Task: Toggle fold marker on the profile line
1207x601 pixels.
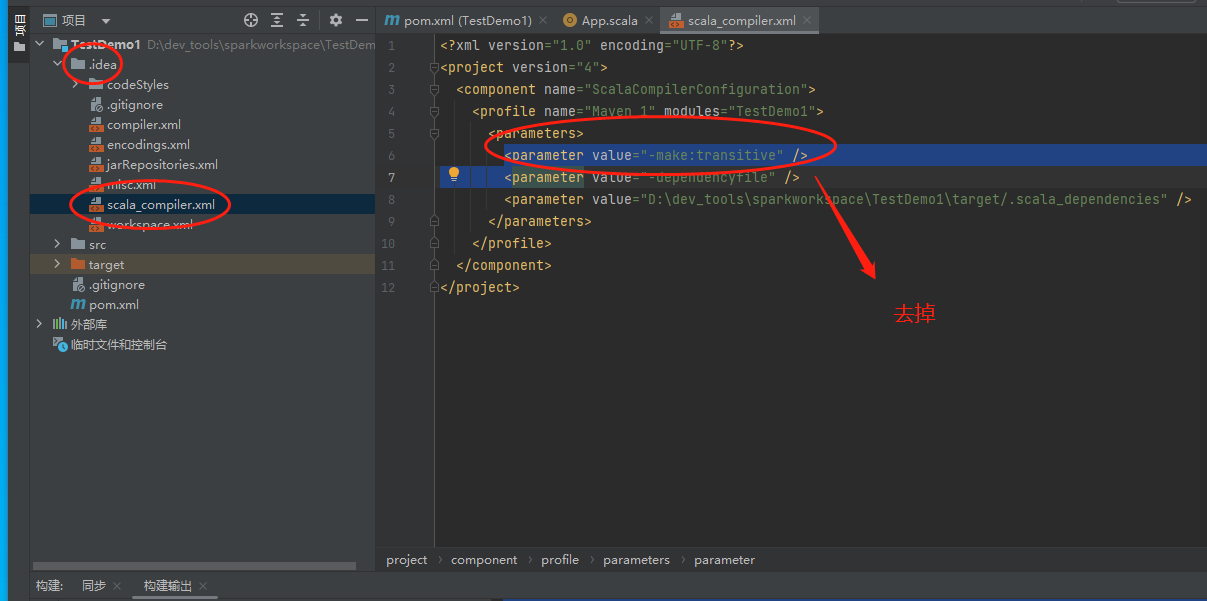Action: point(434,111)
